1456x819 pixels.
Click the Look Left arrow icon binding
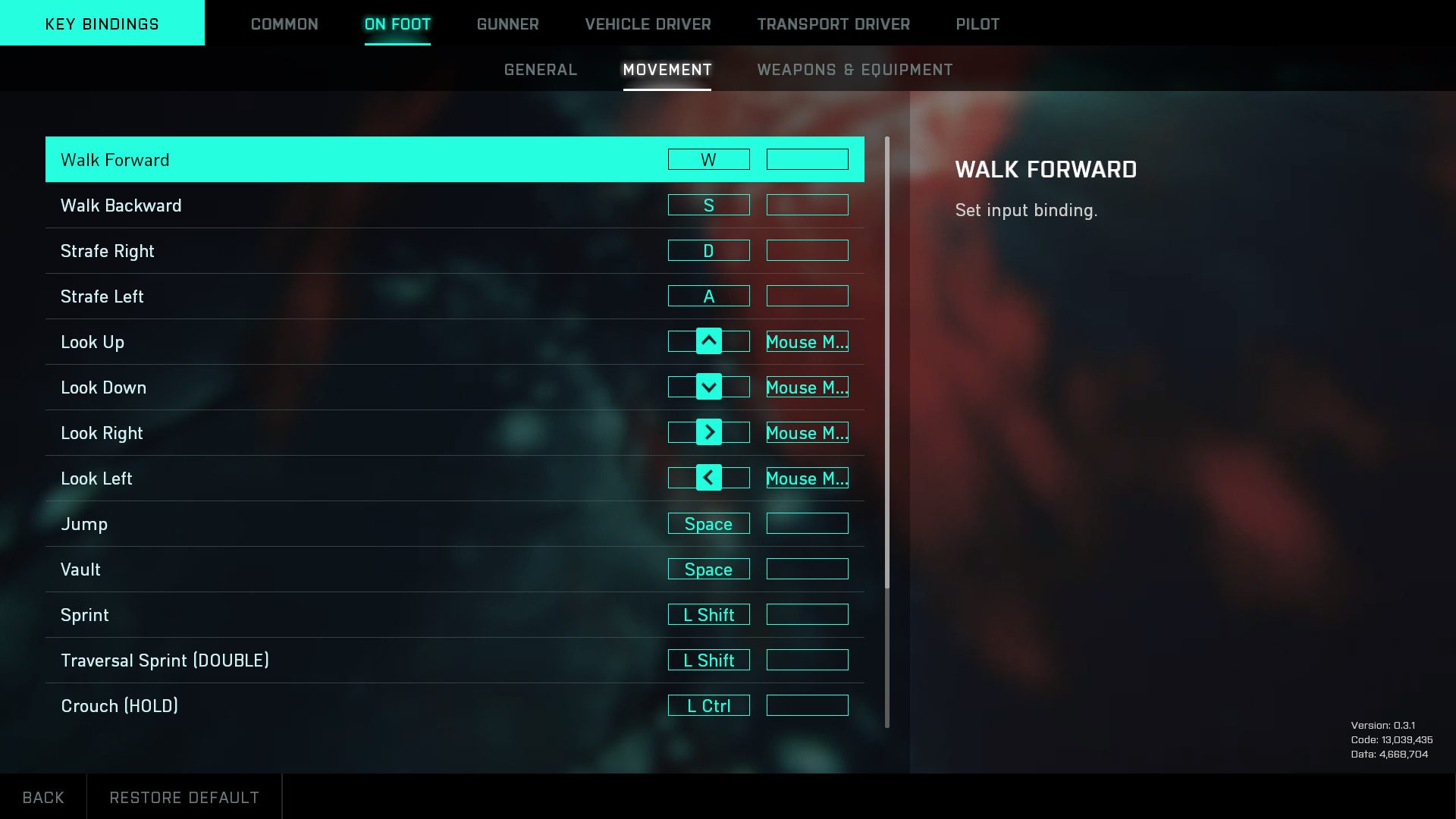708,477
